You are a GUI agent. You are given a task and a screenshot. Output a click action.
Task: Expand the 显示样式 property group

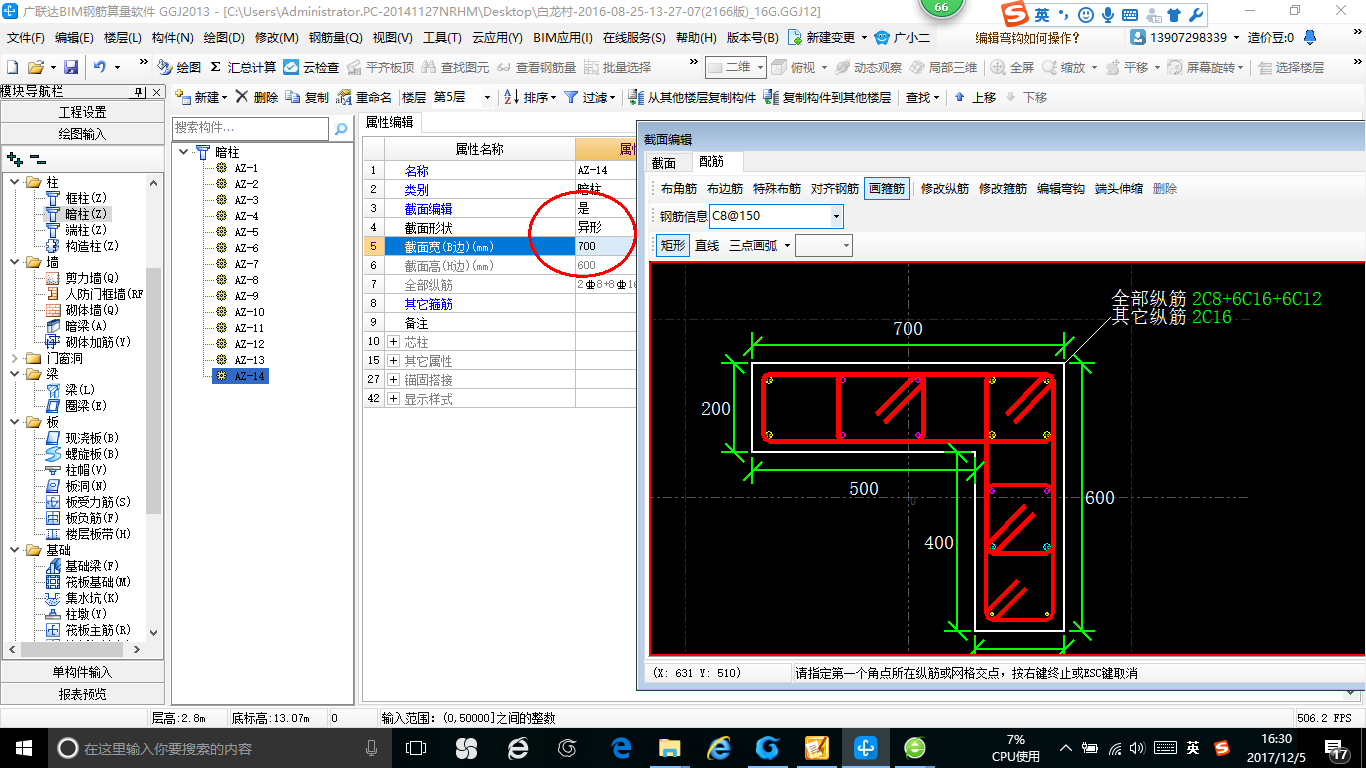[393, 399]
